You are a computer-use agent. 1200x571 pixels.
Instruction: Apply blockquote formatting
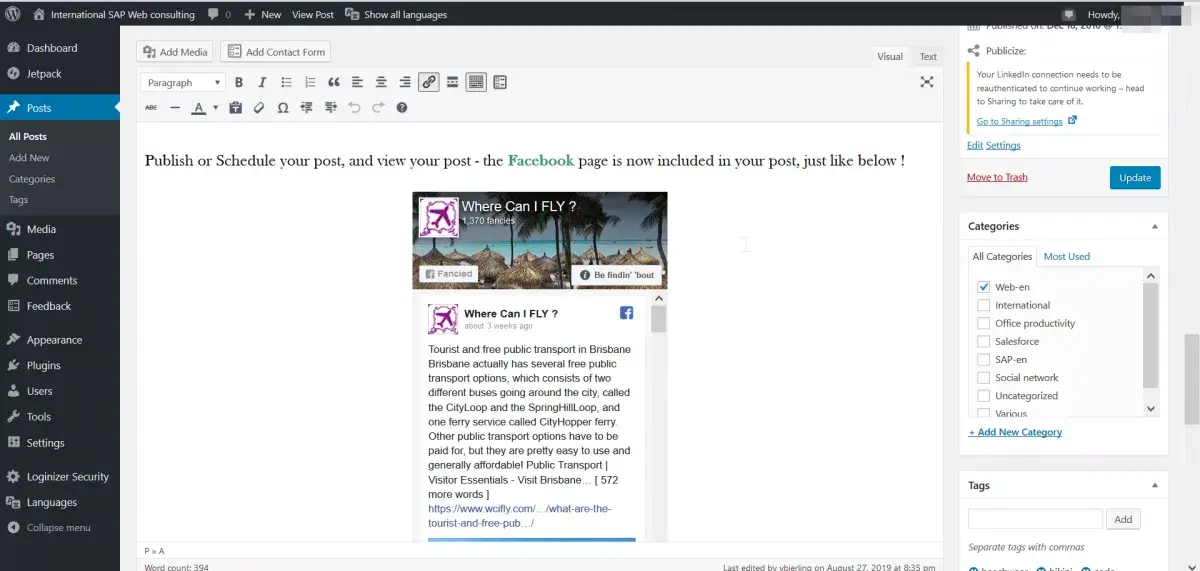[x=334, y=82]
